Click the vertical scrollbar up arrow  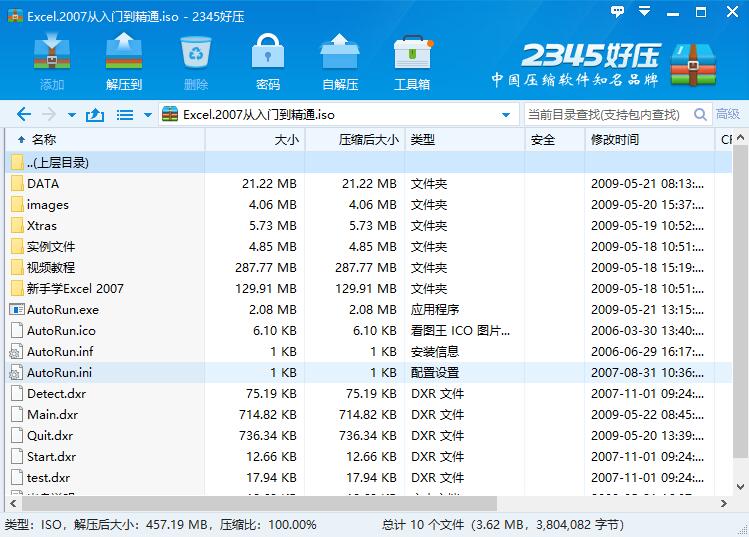coord(740,138)
